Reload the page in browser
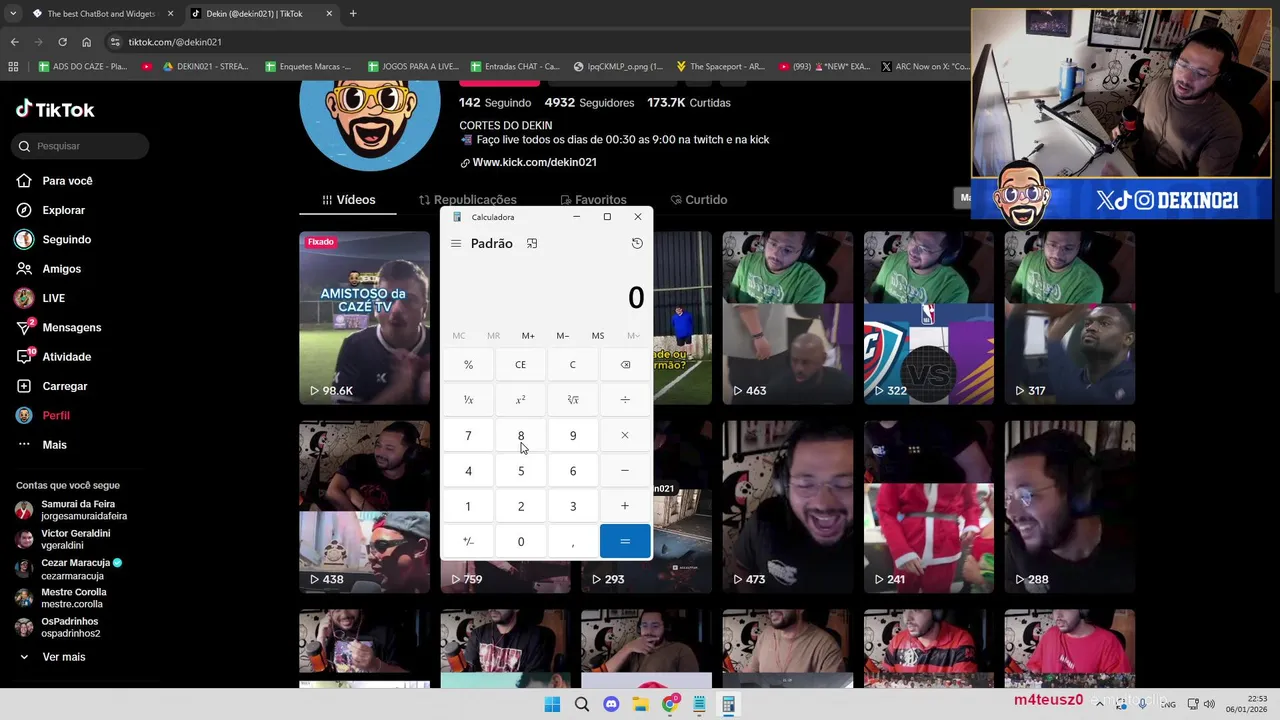The image size is (1280, 720). click(x=62, y=42)
